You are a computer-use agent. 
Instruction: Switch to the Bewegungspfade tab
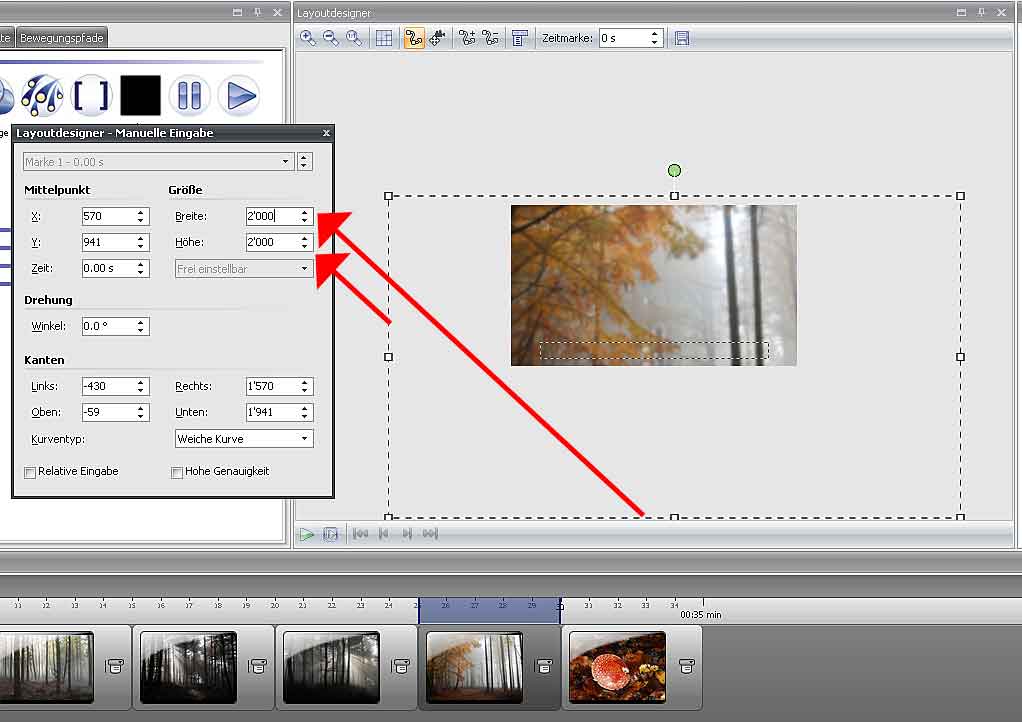61,38
